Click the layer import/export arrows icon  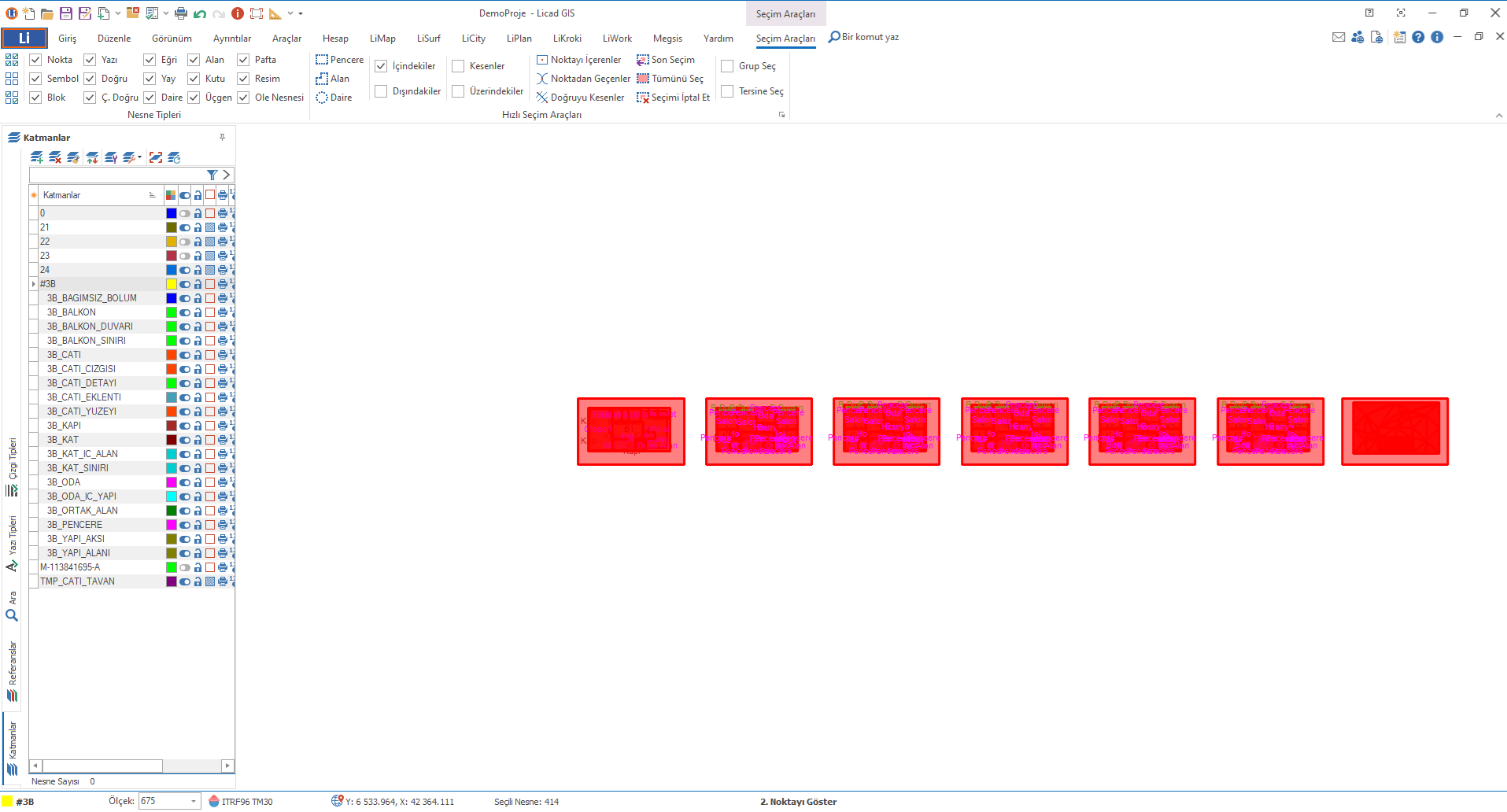point(92,157)
